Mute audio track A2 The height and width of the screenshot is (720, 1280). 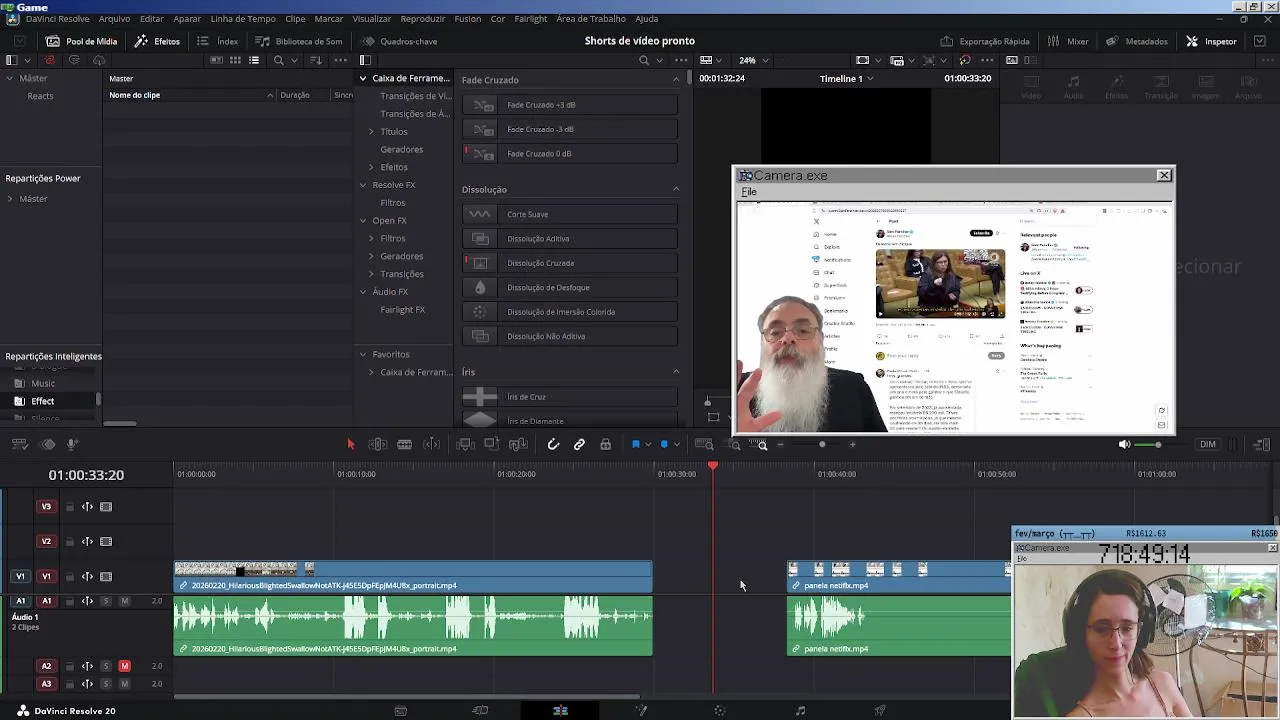124,666
